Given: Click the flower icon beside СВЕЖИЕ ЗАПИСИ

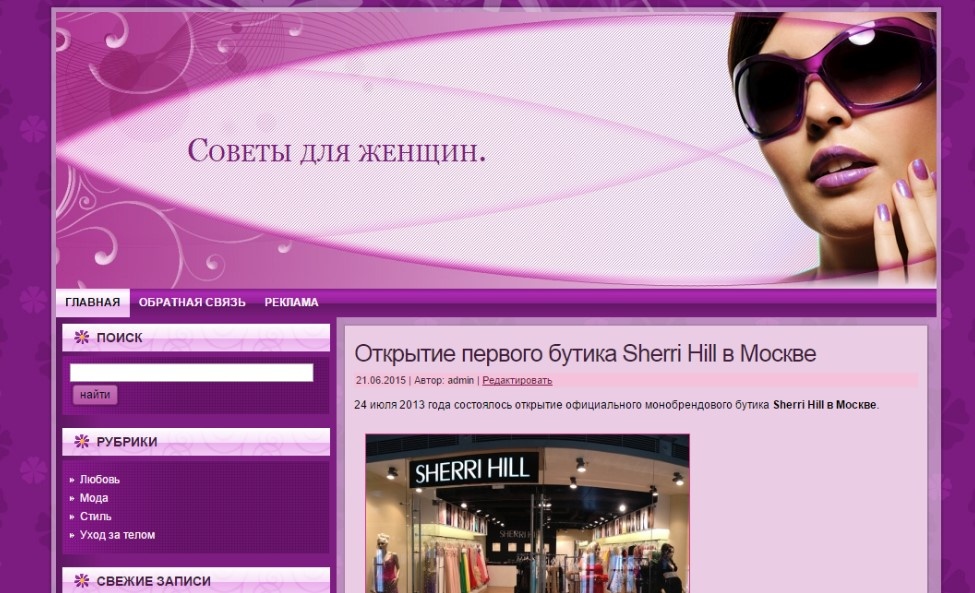Looking at the screenshot, I should pyautogui.click(x=81, y=581).
